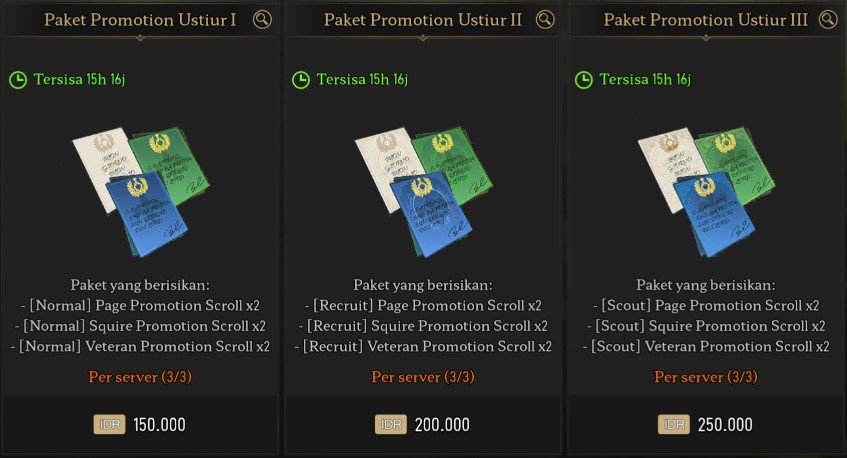Buy the Ustiur I package for 150.000

click(140, 425)
